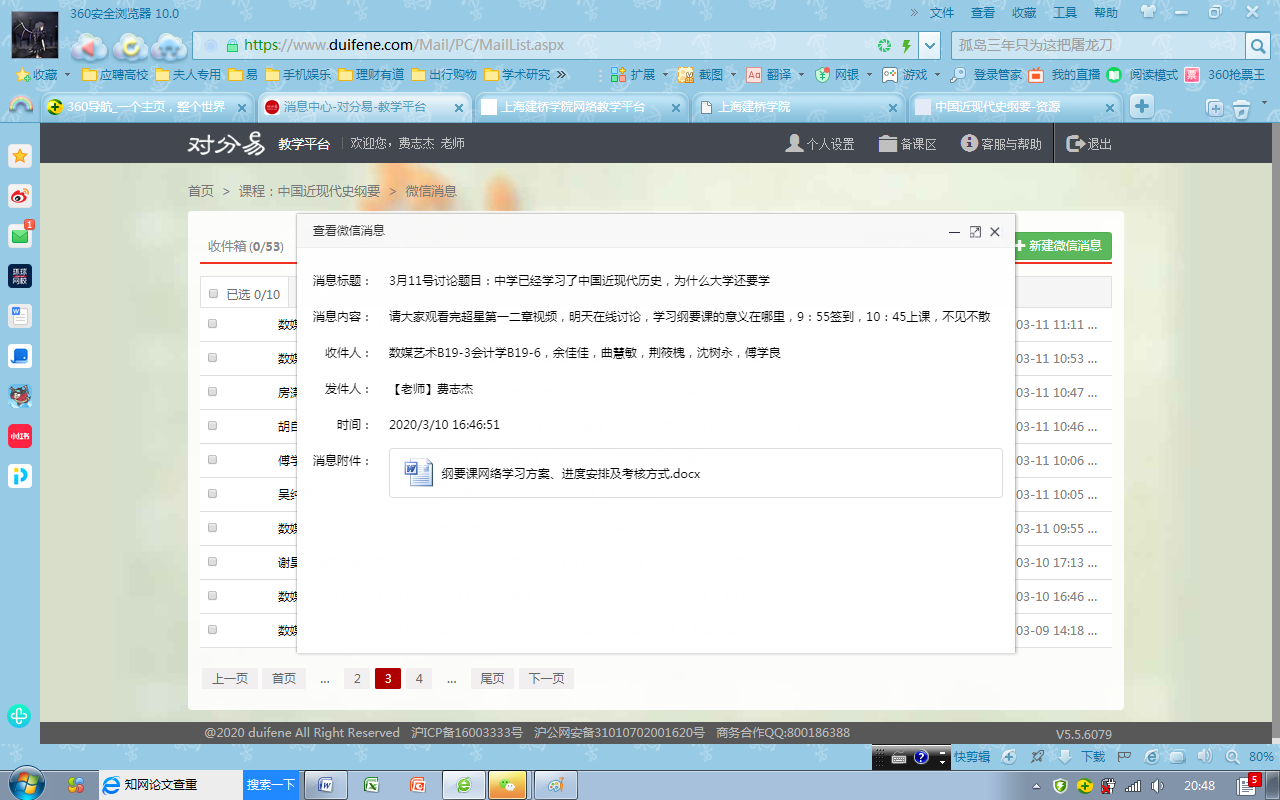This screenshot has width=1280, height=800.
Task: Click the 新建微信消息 button
Action: coord(1062,246)
